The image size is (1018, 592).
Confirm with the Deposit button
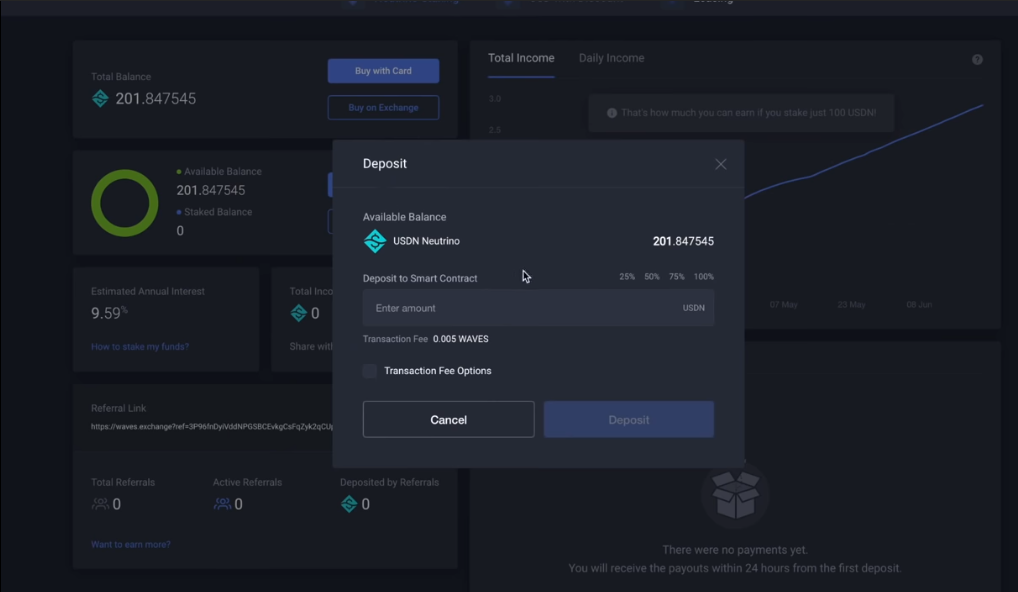628,419
